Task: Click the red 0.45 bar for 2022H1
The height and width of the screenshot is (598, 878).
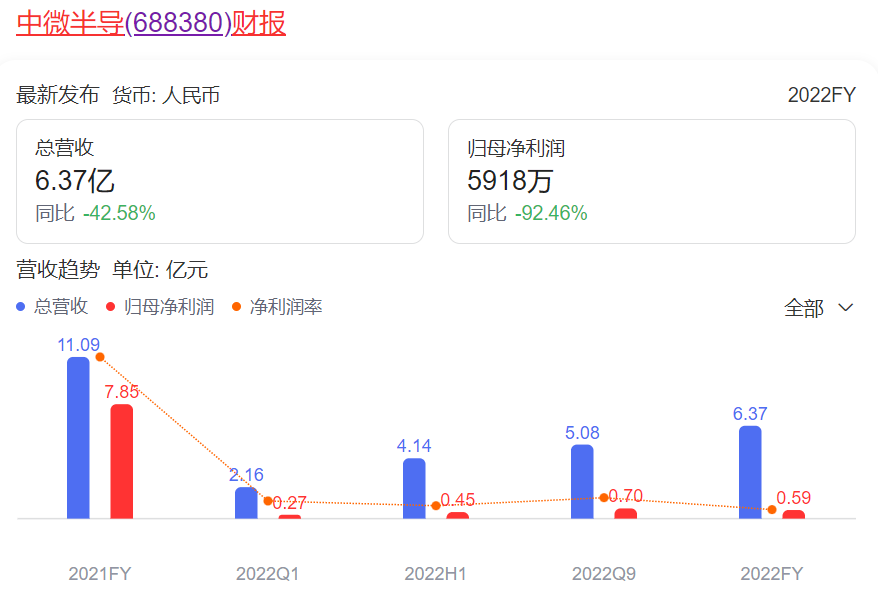Action: coord(457,515)
